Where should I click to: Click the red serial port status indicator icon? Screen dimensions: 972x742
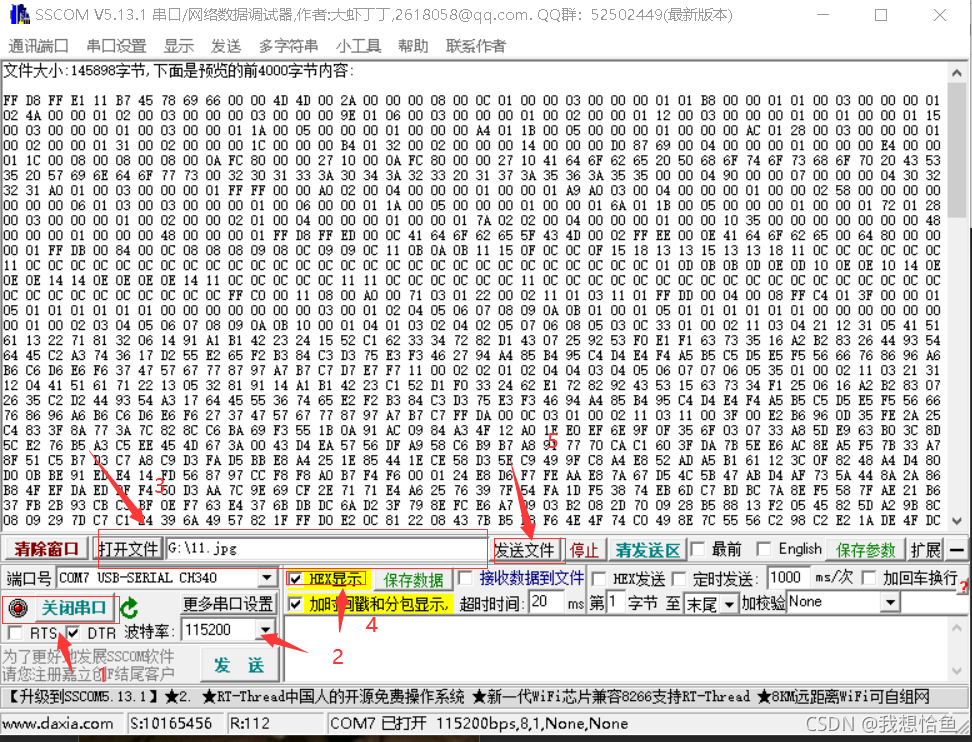pyautogui.click(x=18, y=607)
